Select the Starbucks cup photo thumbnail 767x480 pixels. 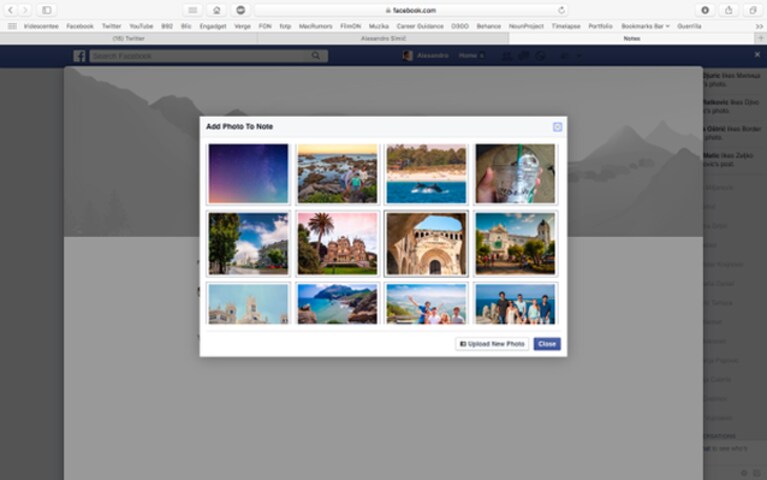(x=516, y=174)
